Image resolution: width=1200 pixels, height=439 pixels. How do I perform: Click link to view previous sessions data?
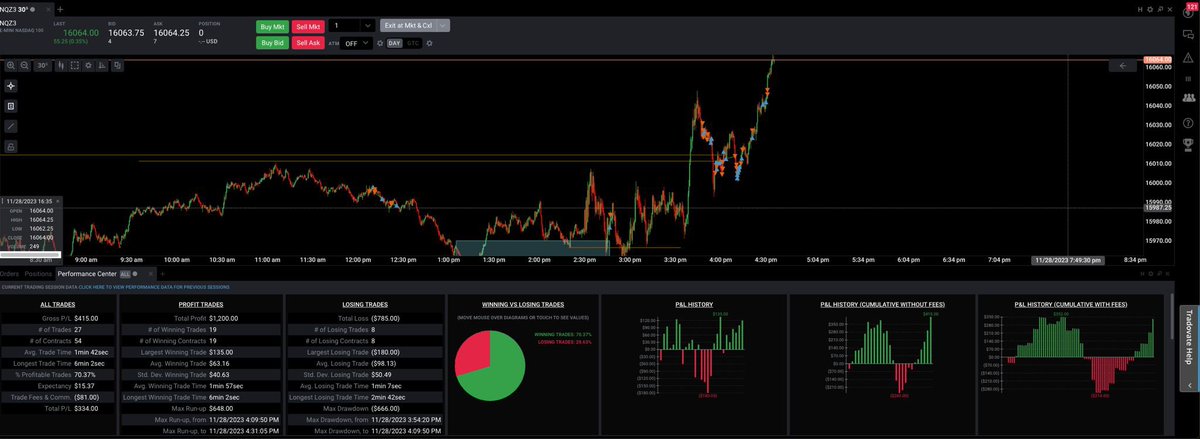coord(154,287)
